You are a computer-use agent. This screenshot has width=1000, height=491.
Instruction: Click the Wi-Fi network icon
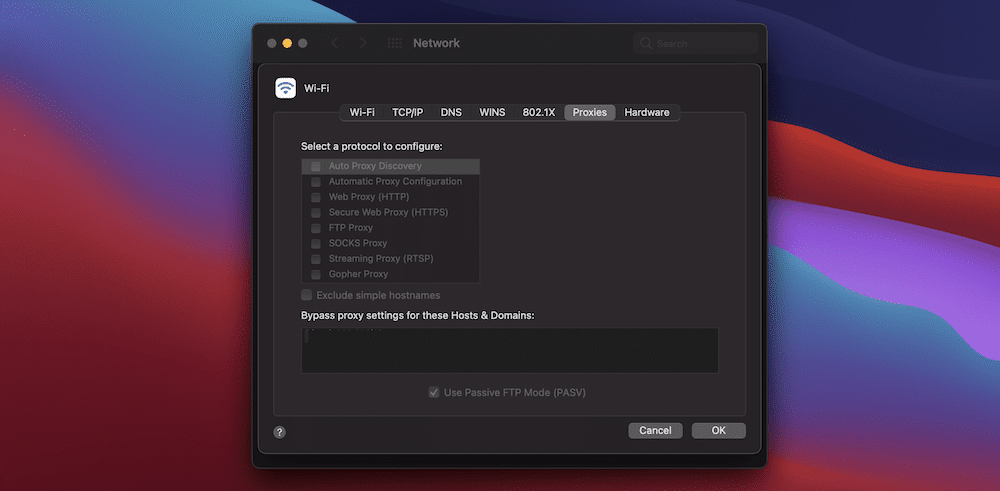tap(286, 88)
